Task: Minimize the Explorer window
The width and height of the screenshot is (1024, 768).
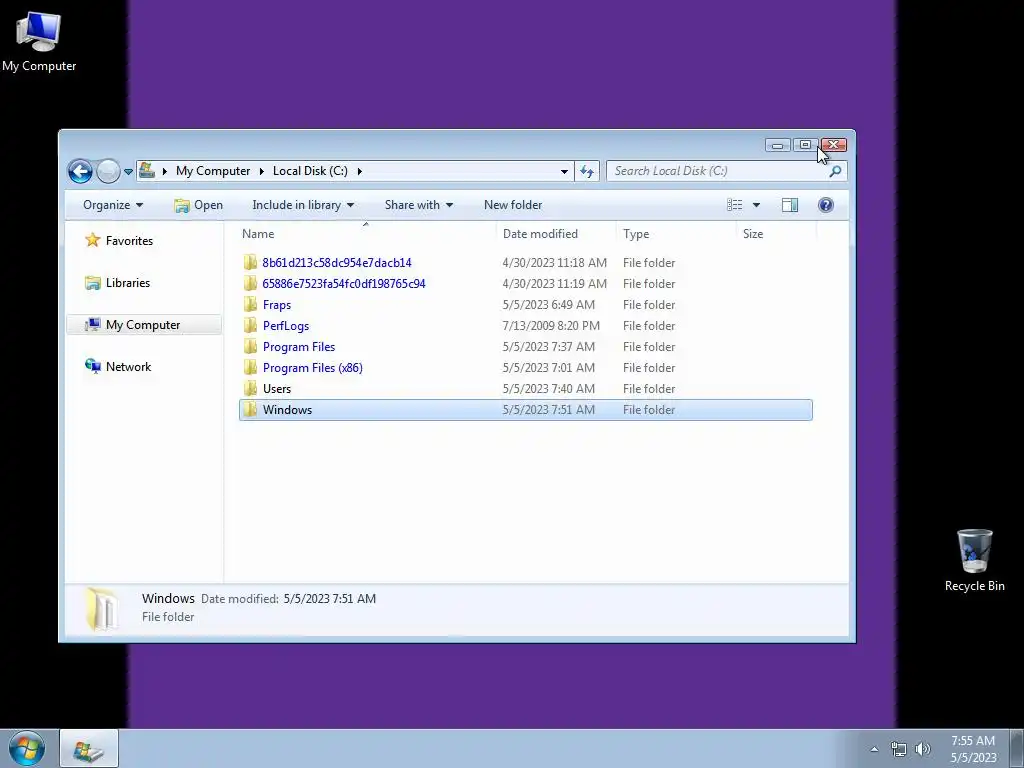Action: coord(778,145)
